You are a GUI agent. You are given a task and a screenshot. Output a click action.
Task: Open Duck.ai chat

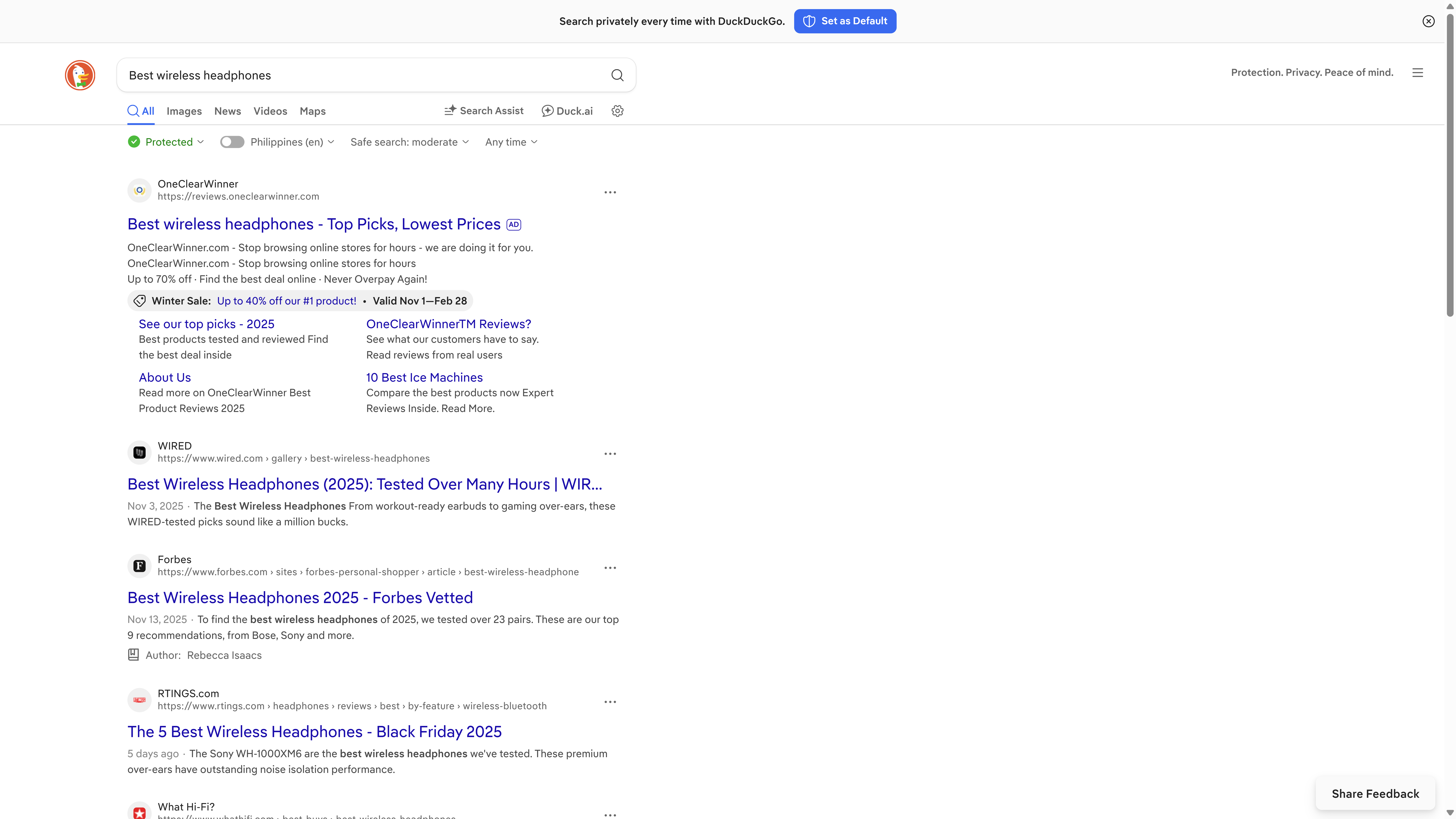[567, 111]
